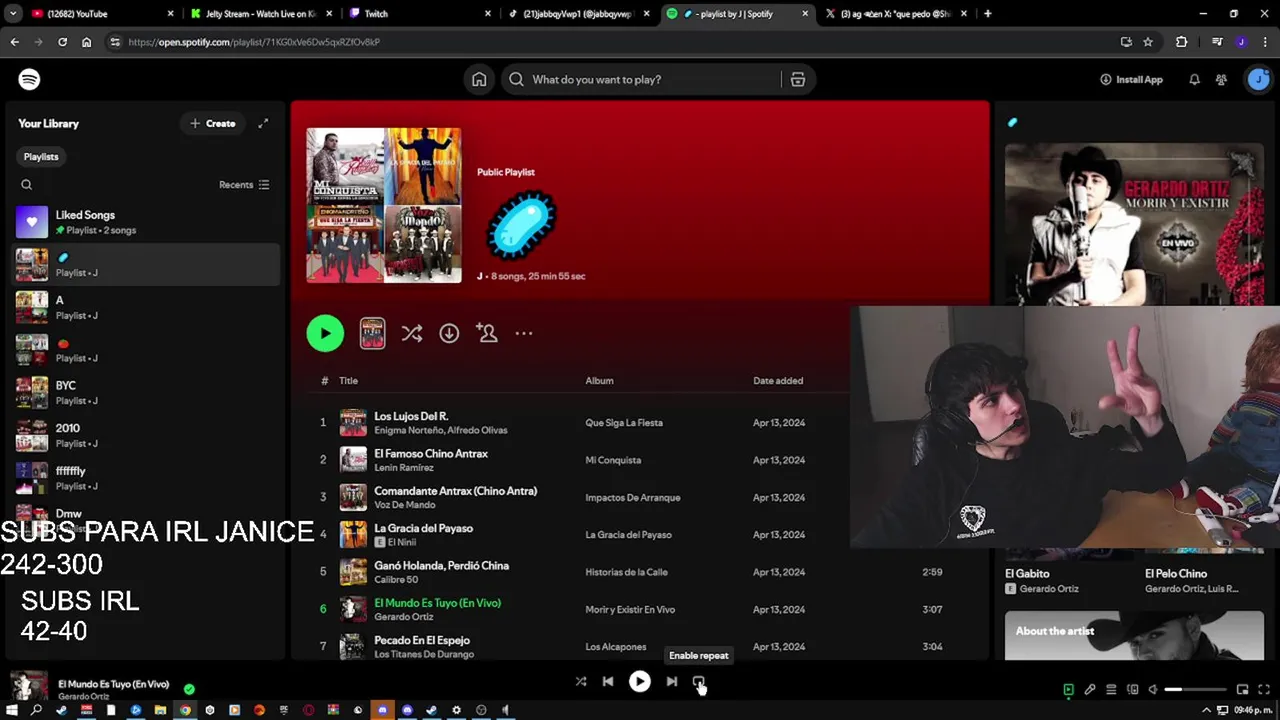Viewport: 1280px width, 720px height.
Task: Select track Pecado En El Espejo
Action: click(422, 641)
